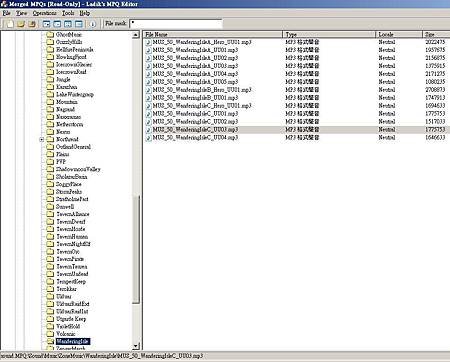Click the File mask input field
The image size is (450, 362).
pos(176,23)
